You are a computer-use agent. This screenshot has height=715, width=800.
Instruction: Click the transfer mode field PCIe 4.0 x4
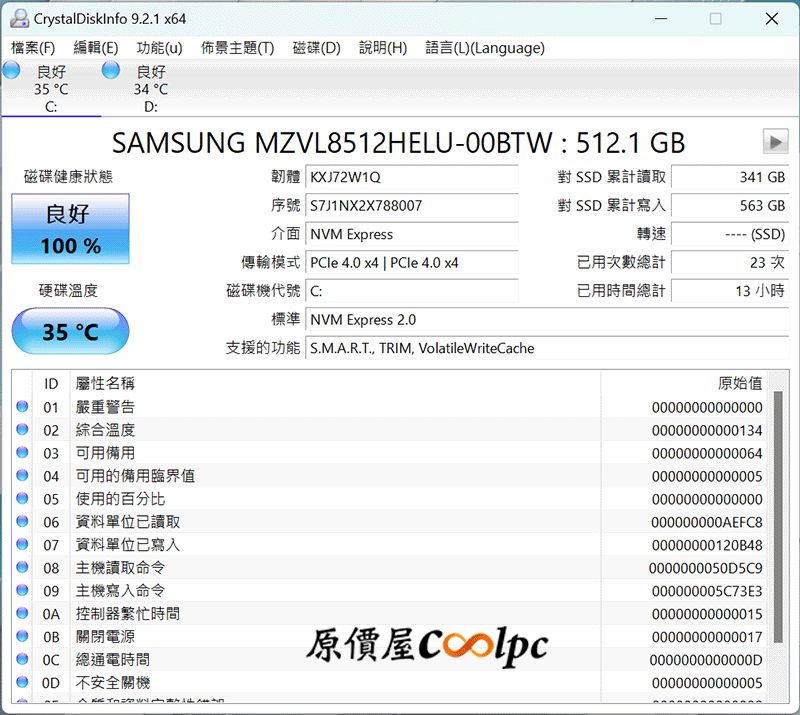412,263
